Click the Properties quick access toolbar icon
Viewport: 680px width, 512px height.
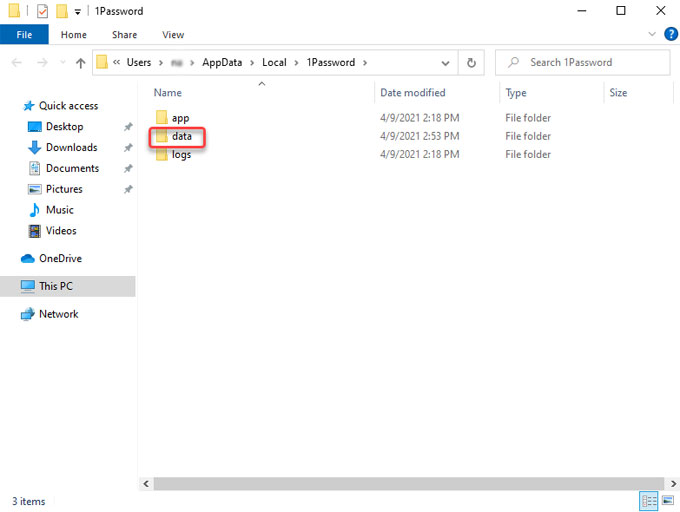(x=42, y=11)
